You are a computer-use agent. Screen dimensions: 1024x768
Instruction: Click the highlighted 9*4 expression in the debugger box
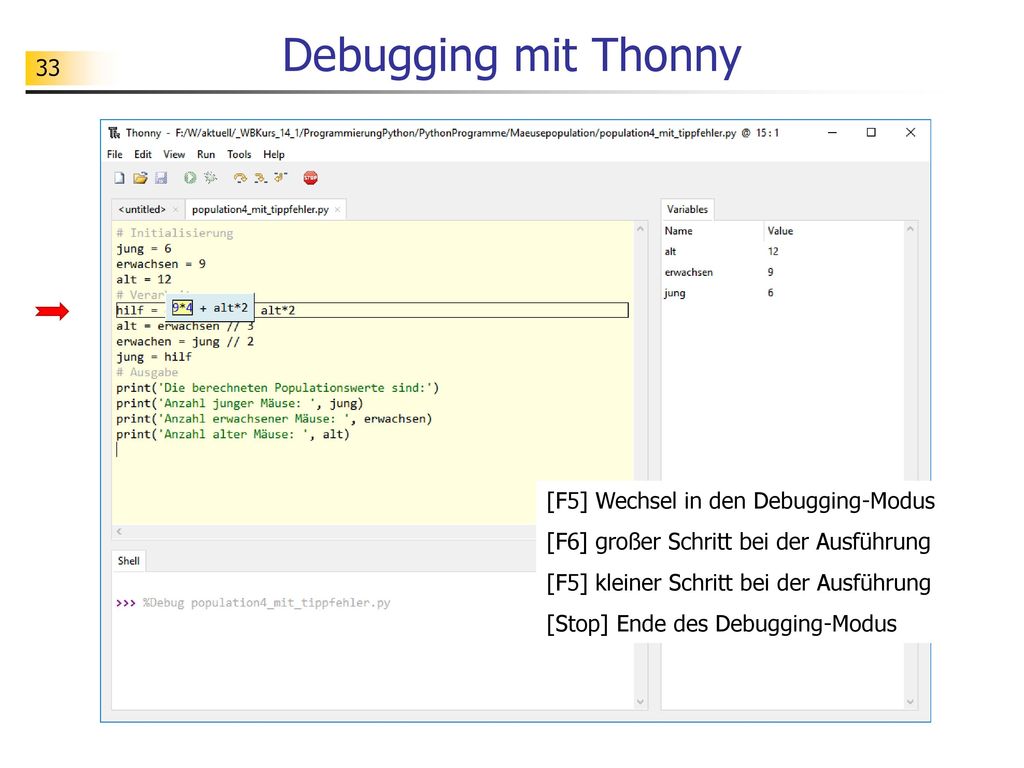182,308
